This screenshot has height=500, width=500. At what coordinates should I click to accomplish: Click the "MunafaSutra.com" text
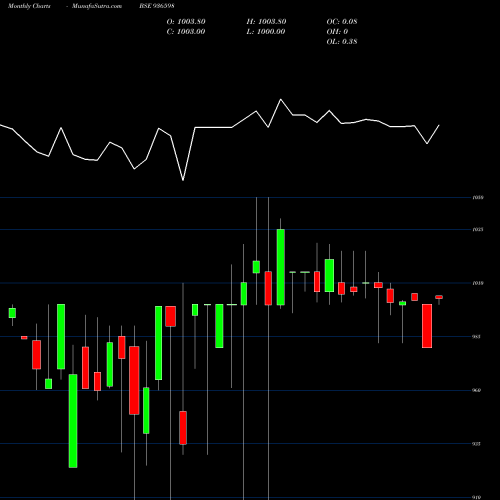[x=97, y=6]
